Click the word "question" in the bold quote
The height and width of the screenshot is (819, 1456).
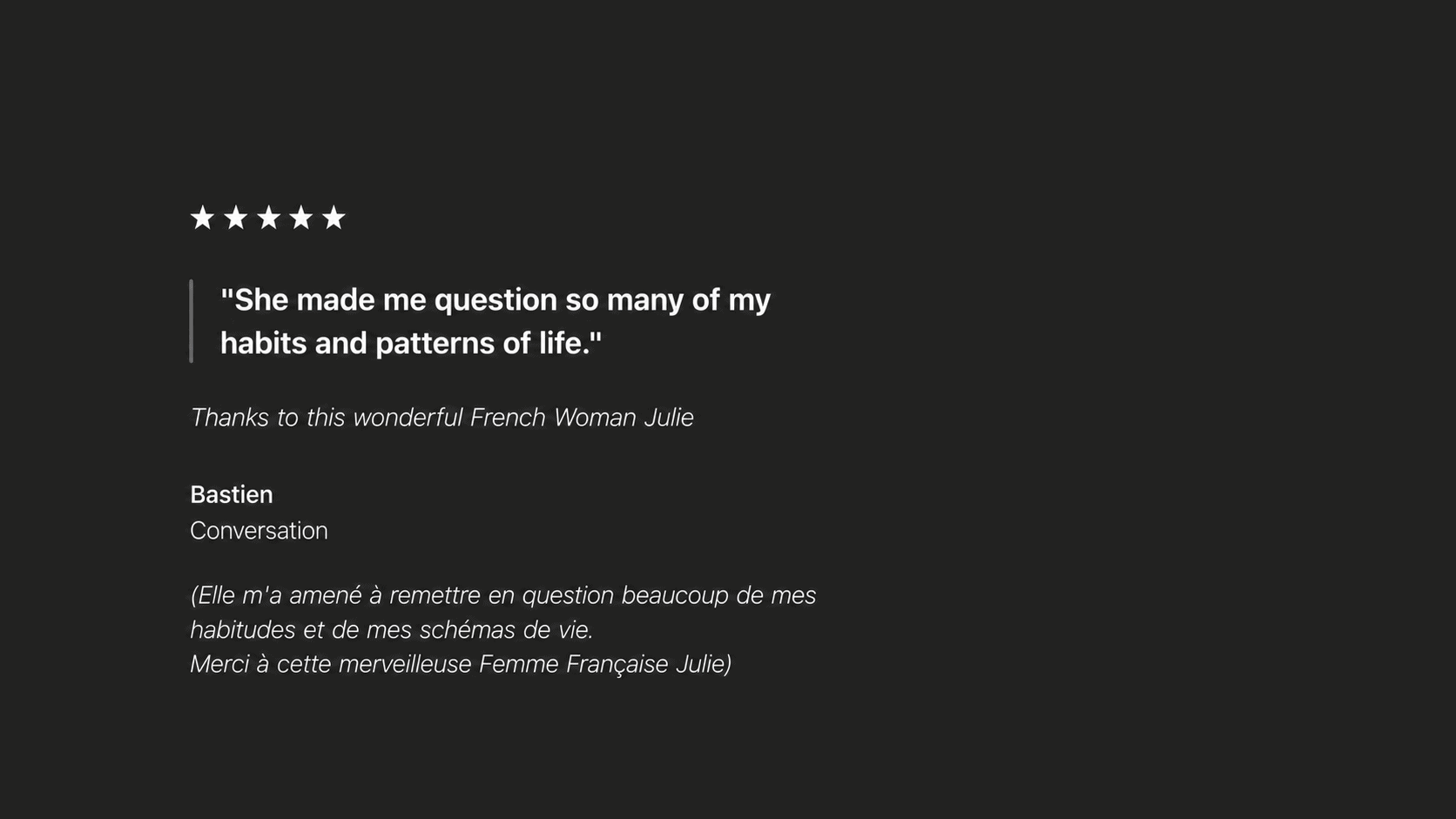(x=495, y=300)
